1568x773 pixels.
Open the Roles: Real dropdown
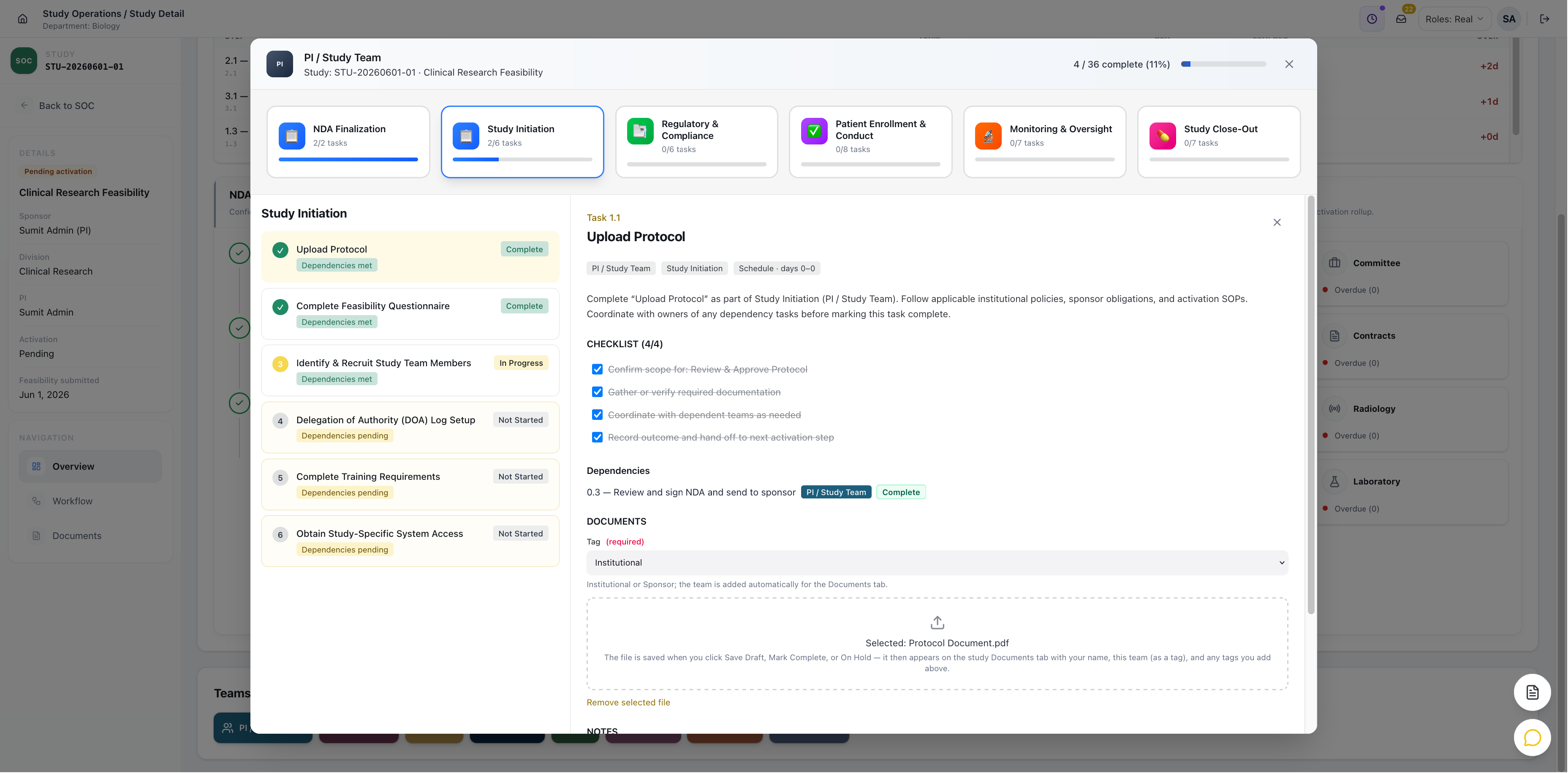[1454, 19]
